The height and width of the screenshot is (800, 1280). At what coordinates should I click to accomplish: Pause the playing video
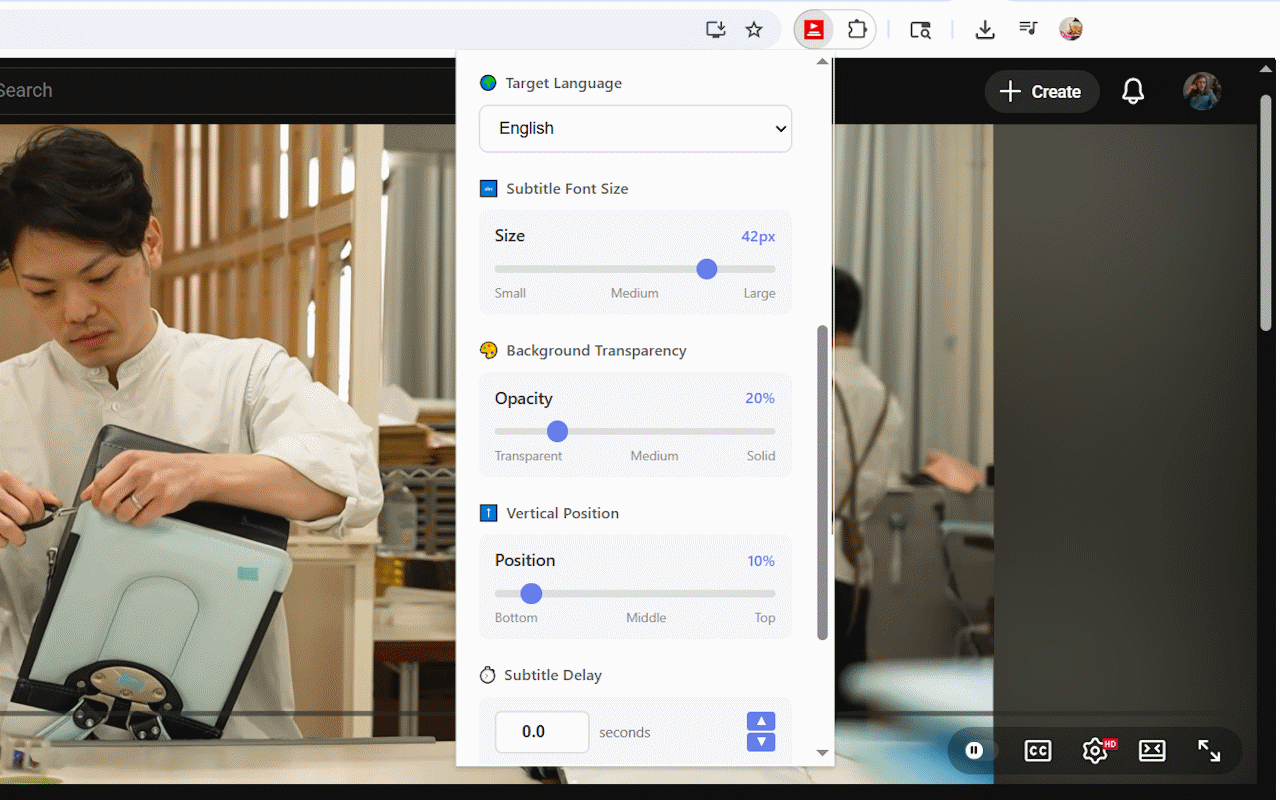click(x=974, y=750)
